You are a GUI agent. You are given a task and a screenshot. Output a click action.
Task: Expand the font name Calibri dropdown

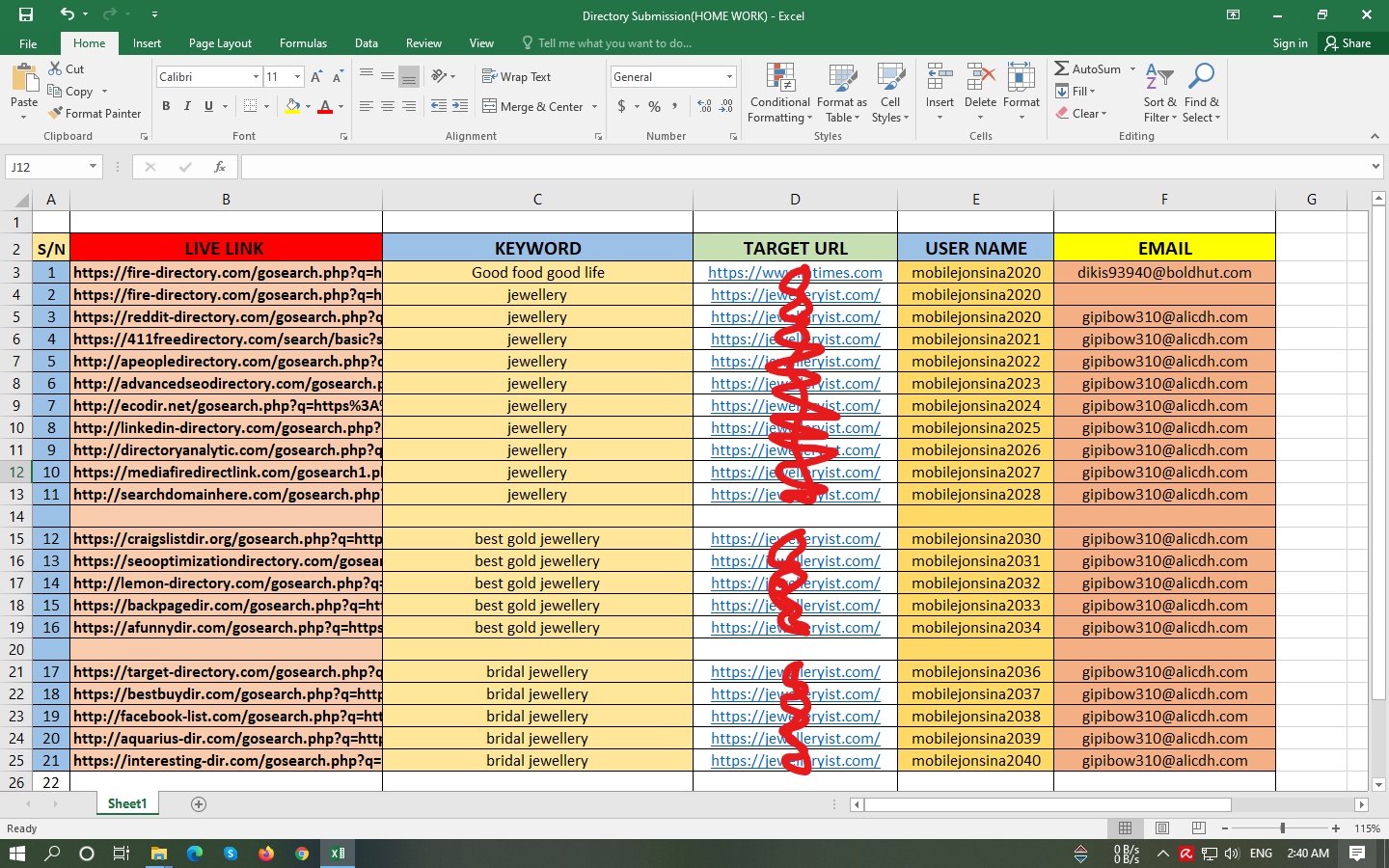click(x=256, y=77)
